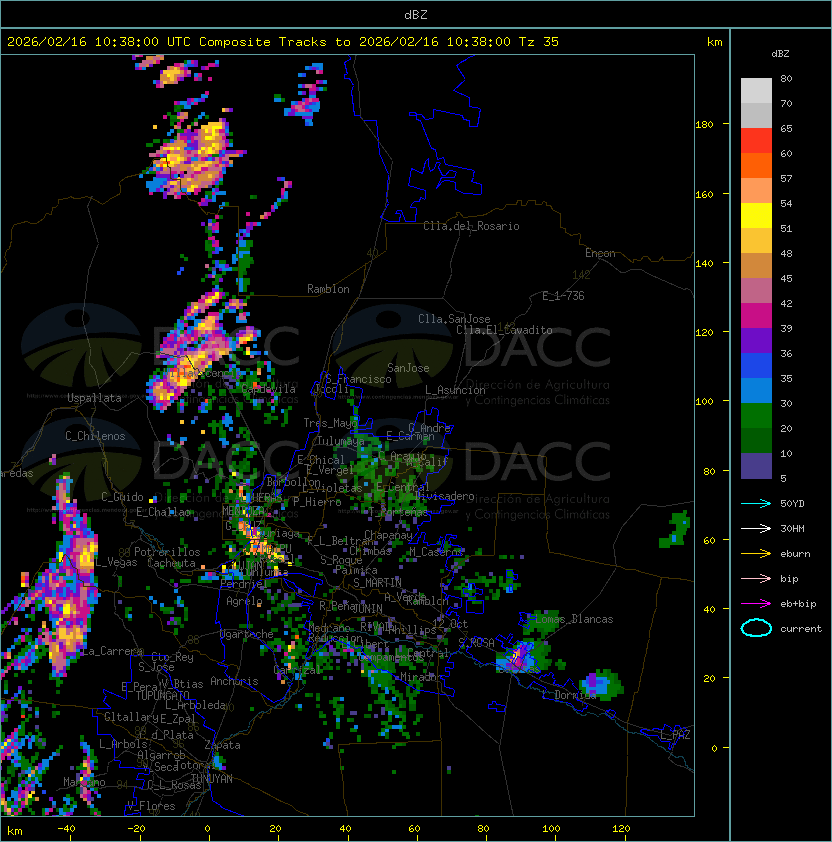832x842 pixels.
Task: Click the 'S_MARTIN' place label
Action: [378, 582]
